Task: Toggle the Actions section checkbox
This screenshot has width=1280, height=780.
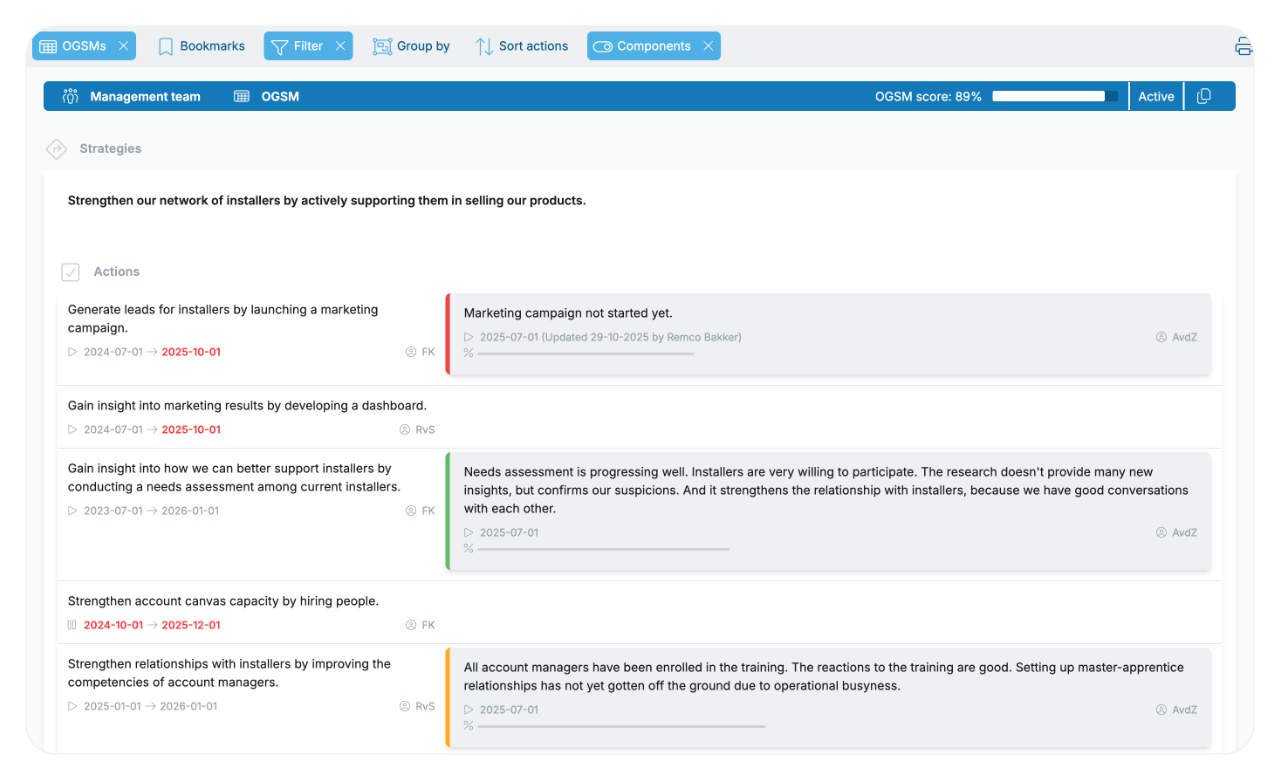Action: 70,271
